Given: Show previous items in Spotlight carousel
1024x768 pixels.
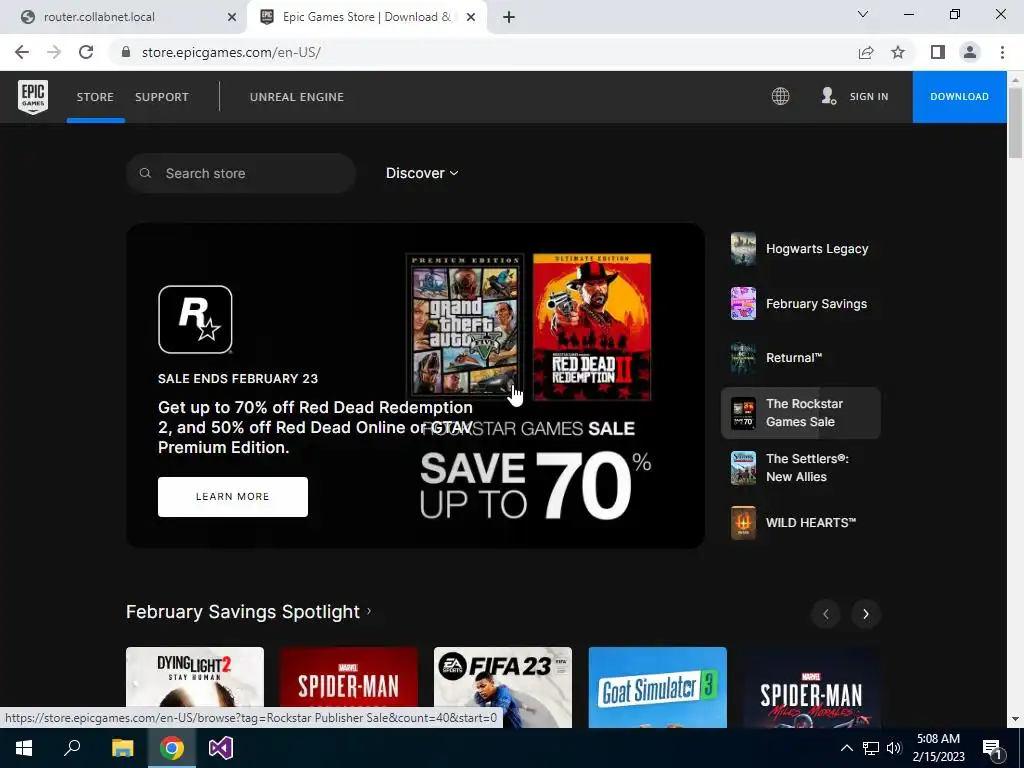Looking at the screenshot, I should [x=825, y=614].
